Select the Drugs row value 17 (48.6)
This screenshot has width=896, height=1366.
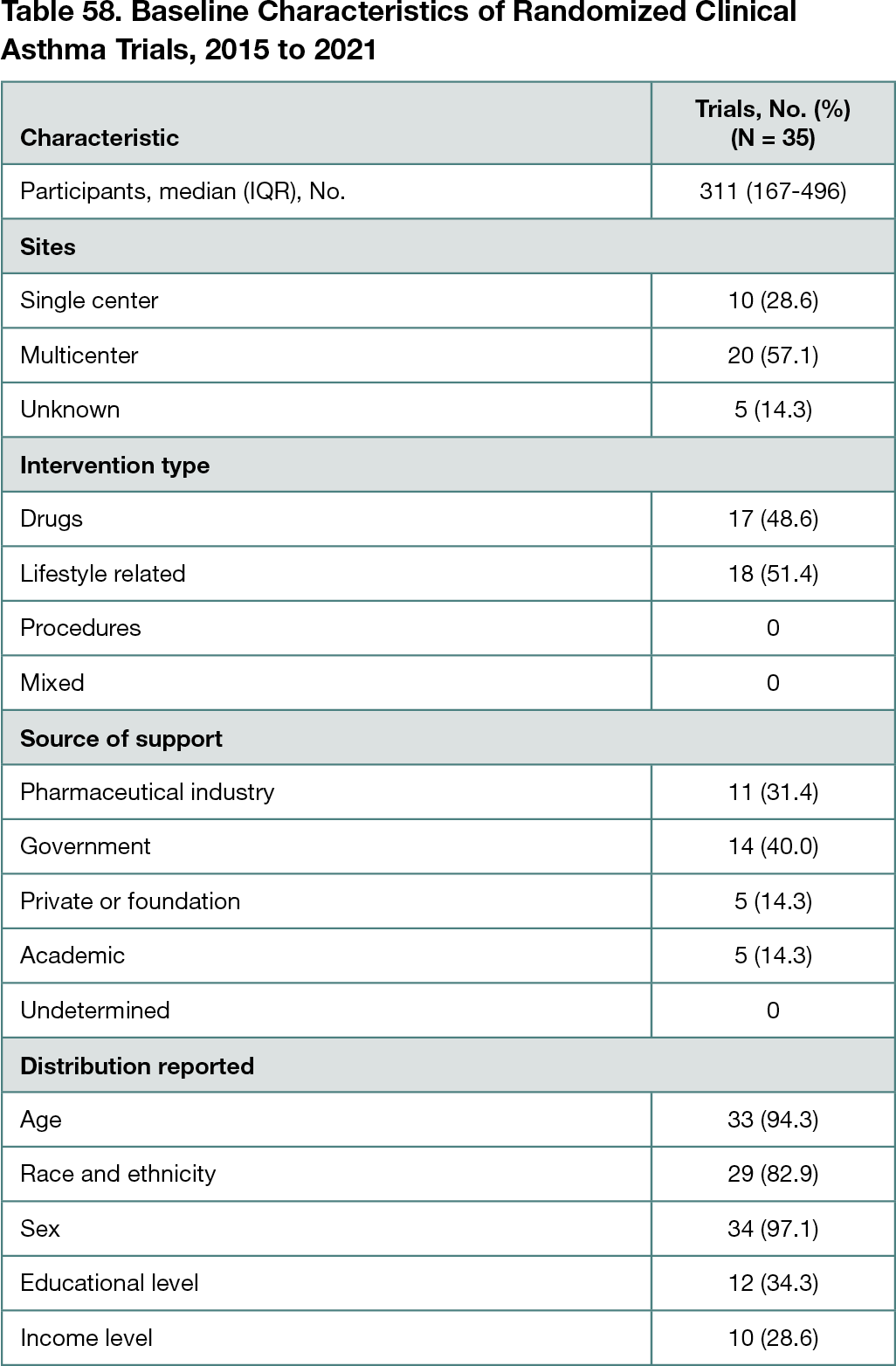(x=773, y=519)
